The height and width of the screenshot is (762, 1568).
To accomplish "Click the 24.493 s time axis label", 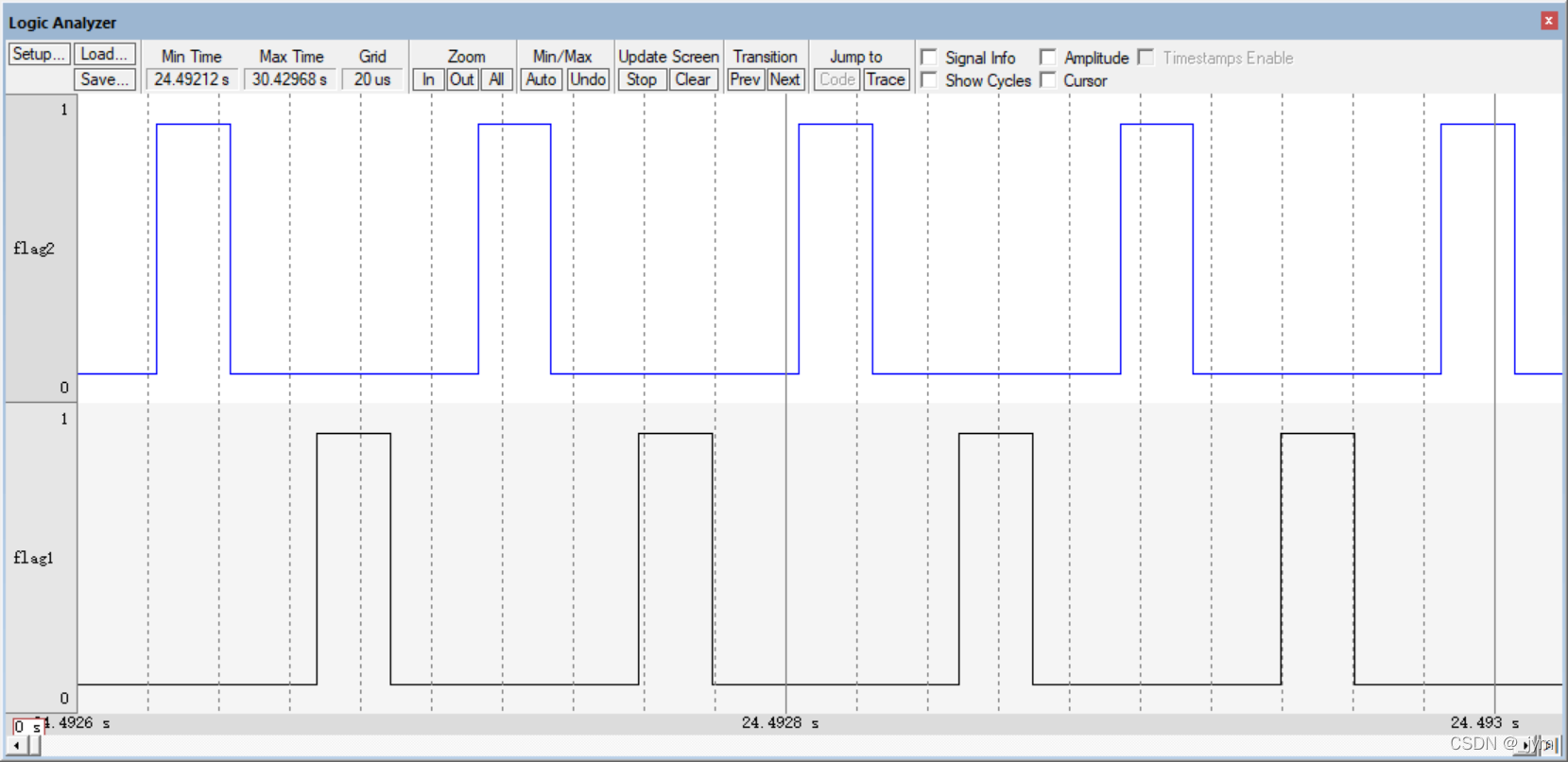I will click(1485, 723).
